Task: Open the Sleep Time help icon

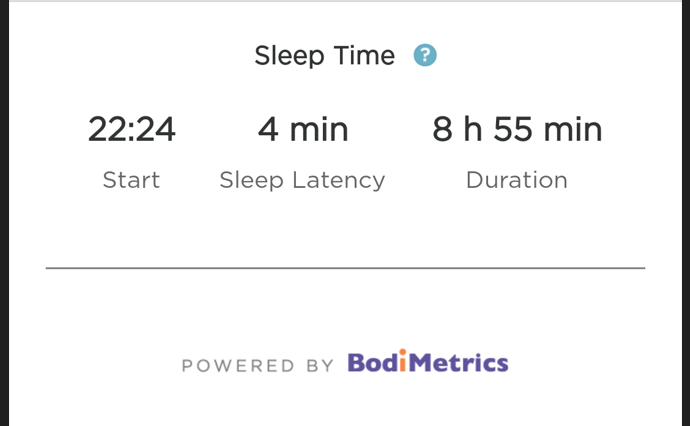Action: (426, 56)
